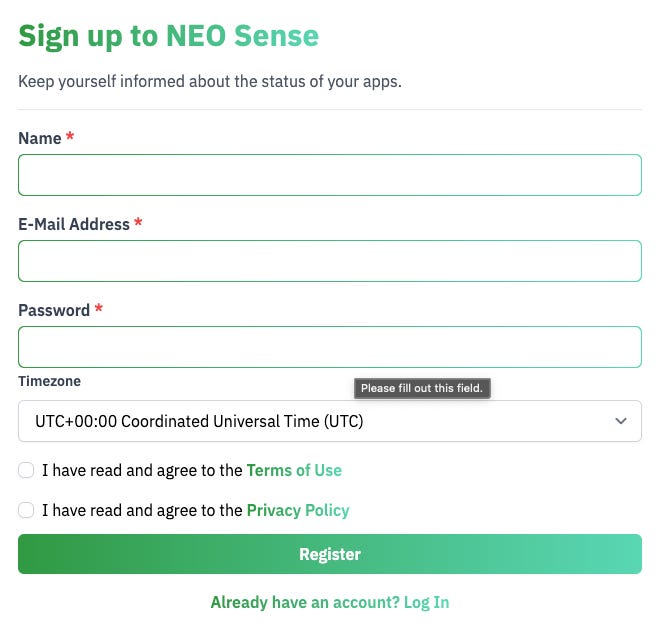Click the 'Keep yourself informed' subtitle text
This screenshot has height=629, width=656.
210,81
